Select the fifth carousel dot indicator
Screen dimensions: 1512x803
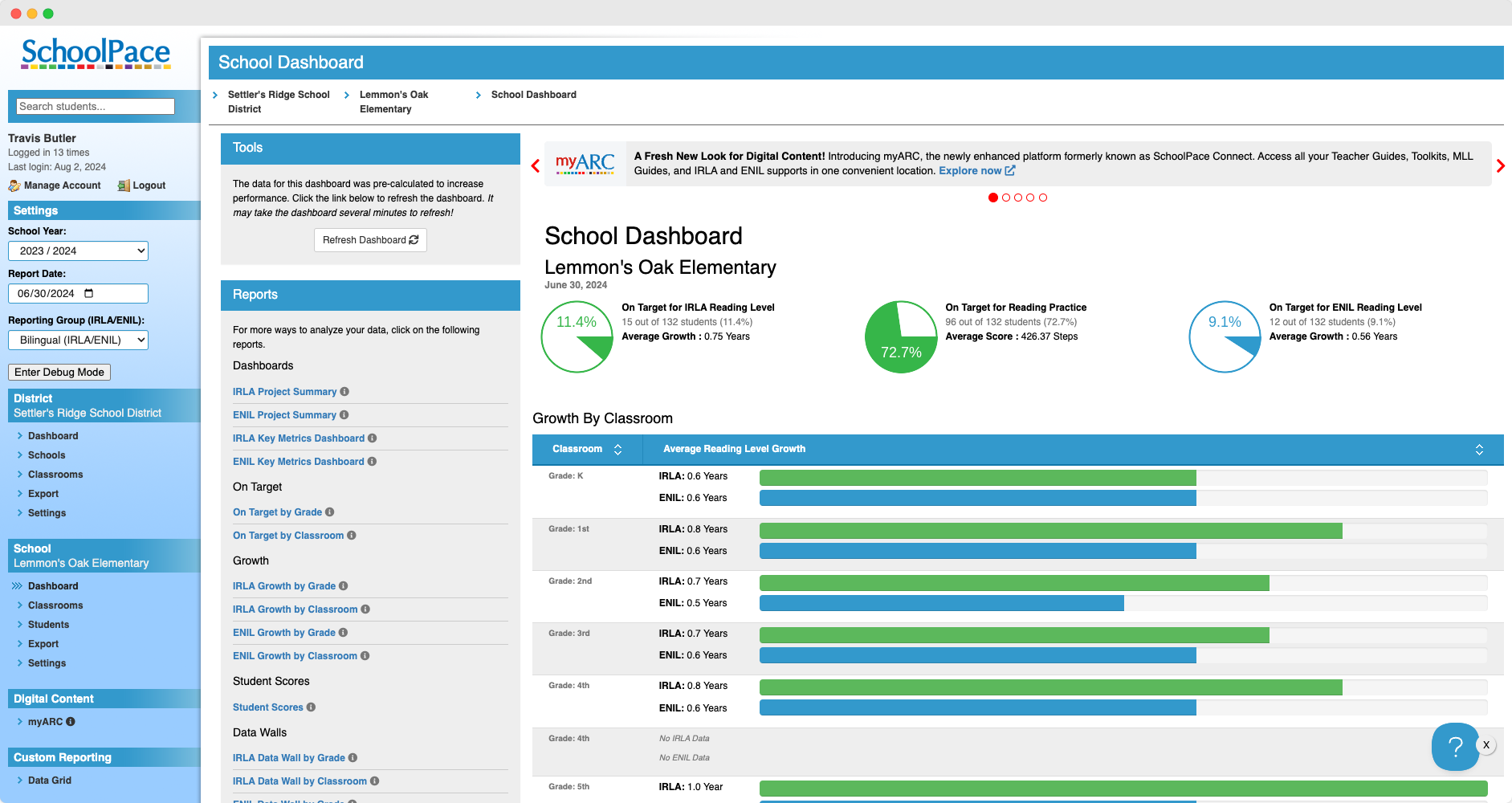pyautogui.click(x=1043, y=198)
